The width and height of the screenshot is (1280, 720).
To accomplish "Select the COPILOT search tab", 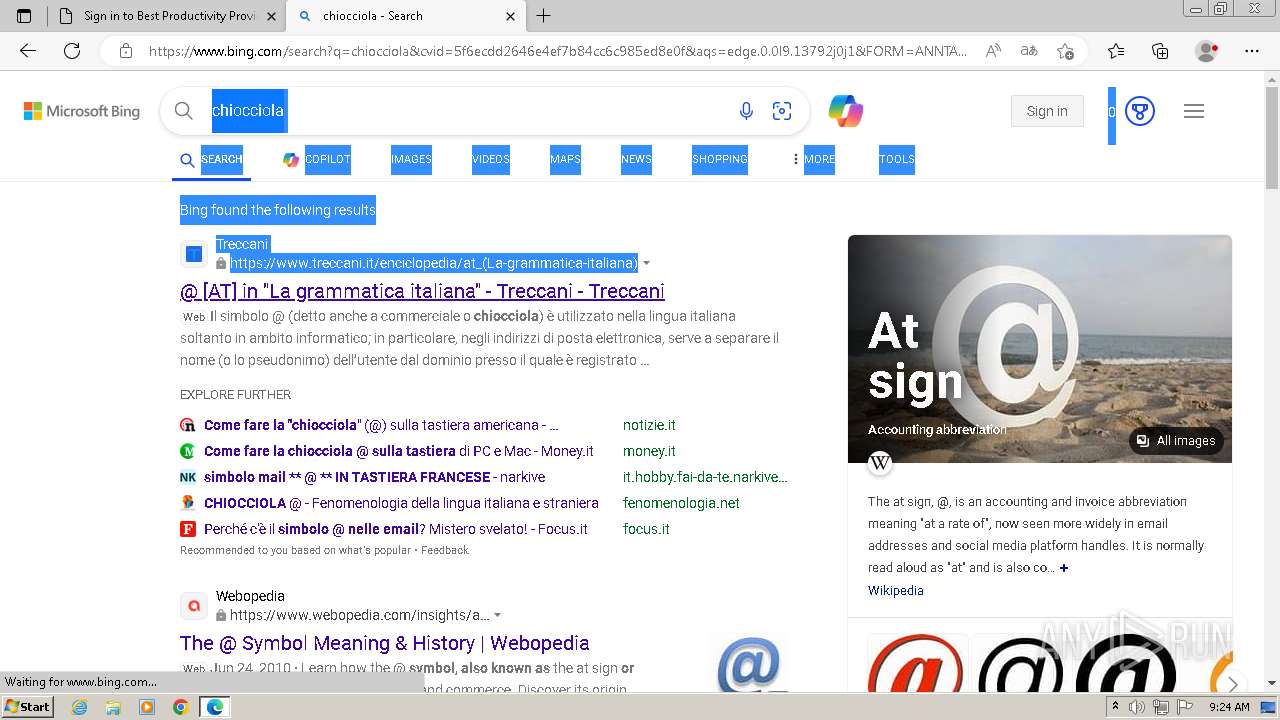I will click(x=317, y=159).
